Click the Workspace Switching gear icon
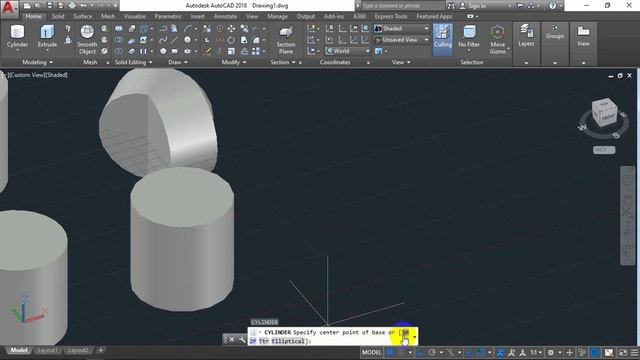The image size is (640, 360). point(551,352)
